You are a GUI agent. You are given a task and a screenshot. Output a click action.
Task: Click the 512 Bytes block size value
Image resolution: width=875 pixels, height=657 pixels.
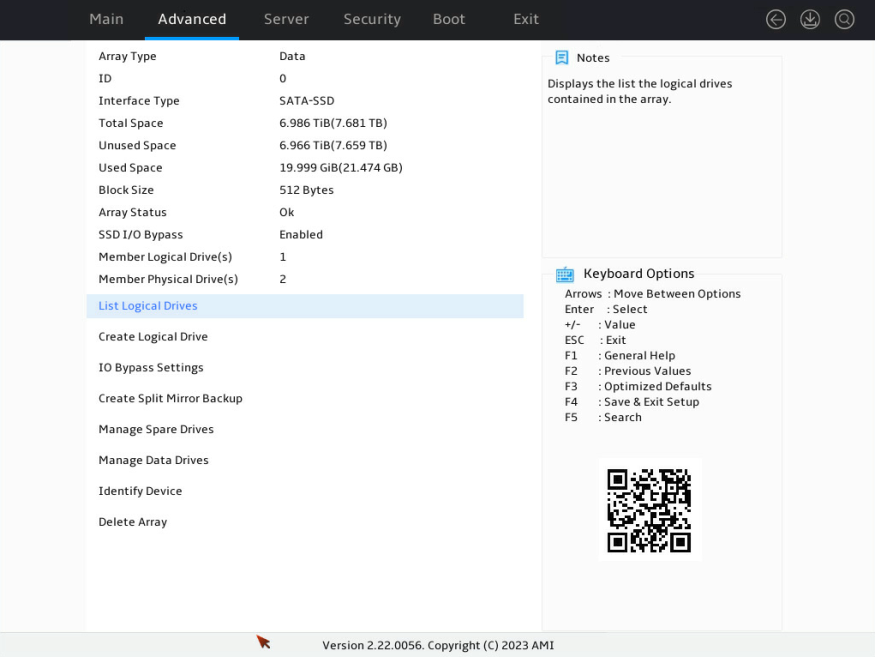pyautogui.click(x=306, y=190)
